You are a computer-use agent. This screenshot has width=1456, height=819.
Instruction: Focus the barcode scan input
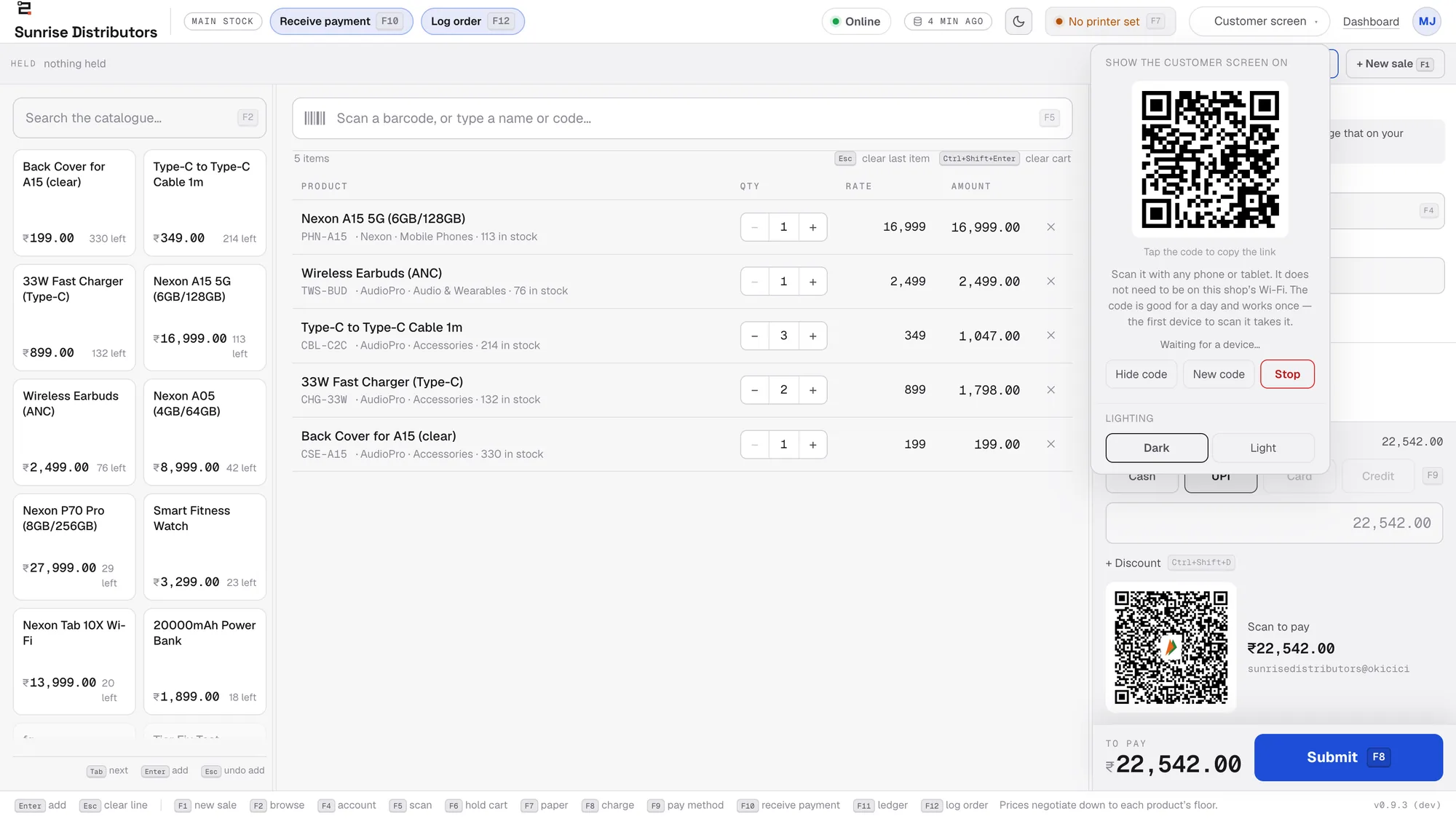pos(682,118)
